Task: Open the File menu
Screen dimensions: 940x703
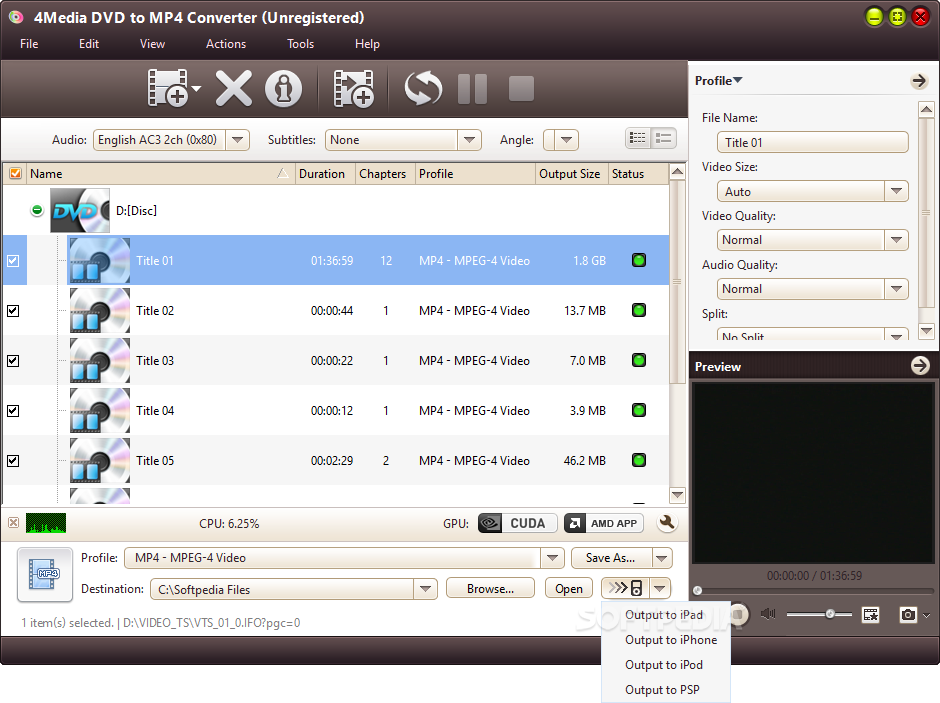Action: [x=29, y=44]
